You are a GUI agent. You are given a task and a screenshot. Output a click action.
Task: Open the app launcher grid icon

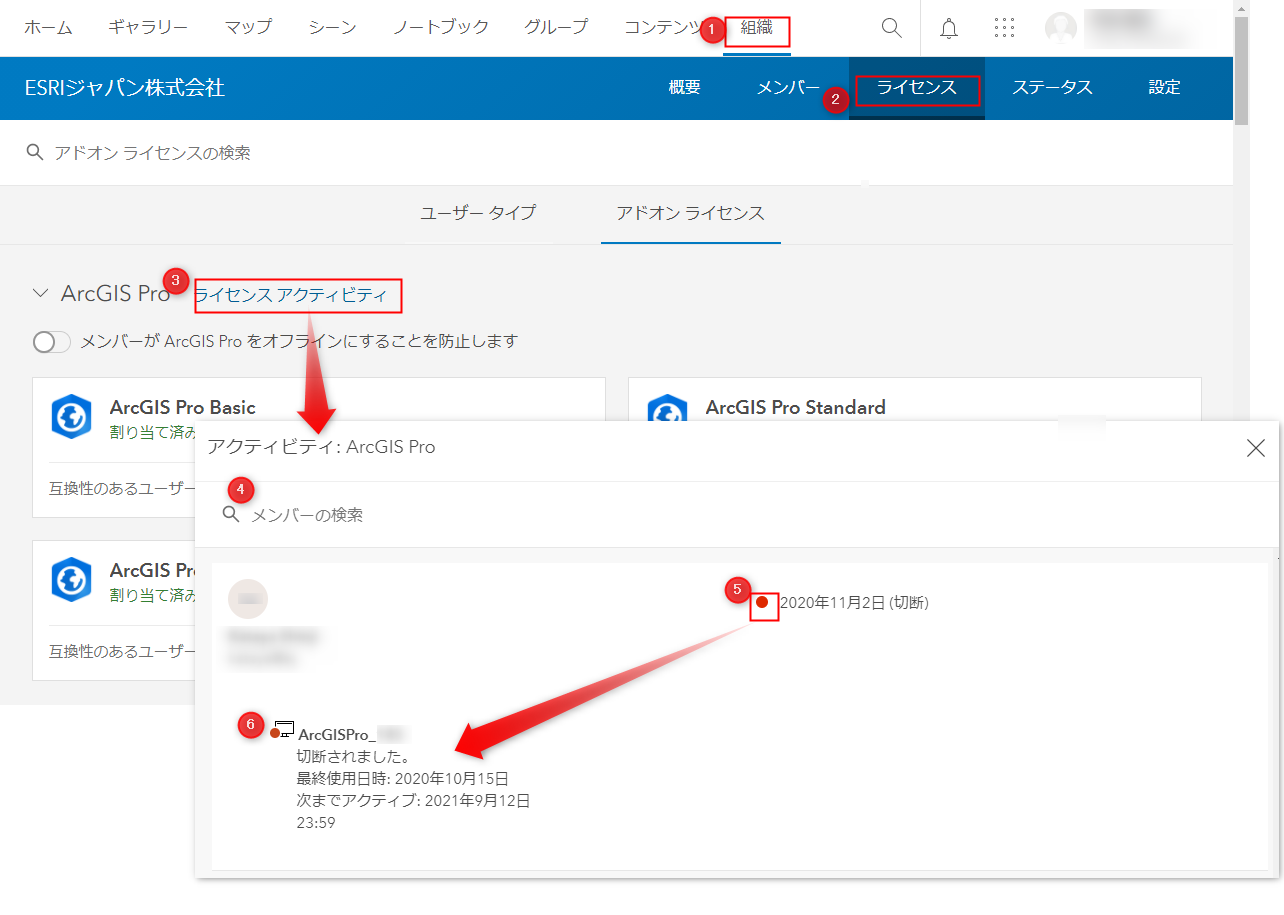tap(1005, 28)
